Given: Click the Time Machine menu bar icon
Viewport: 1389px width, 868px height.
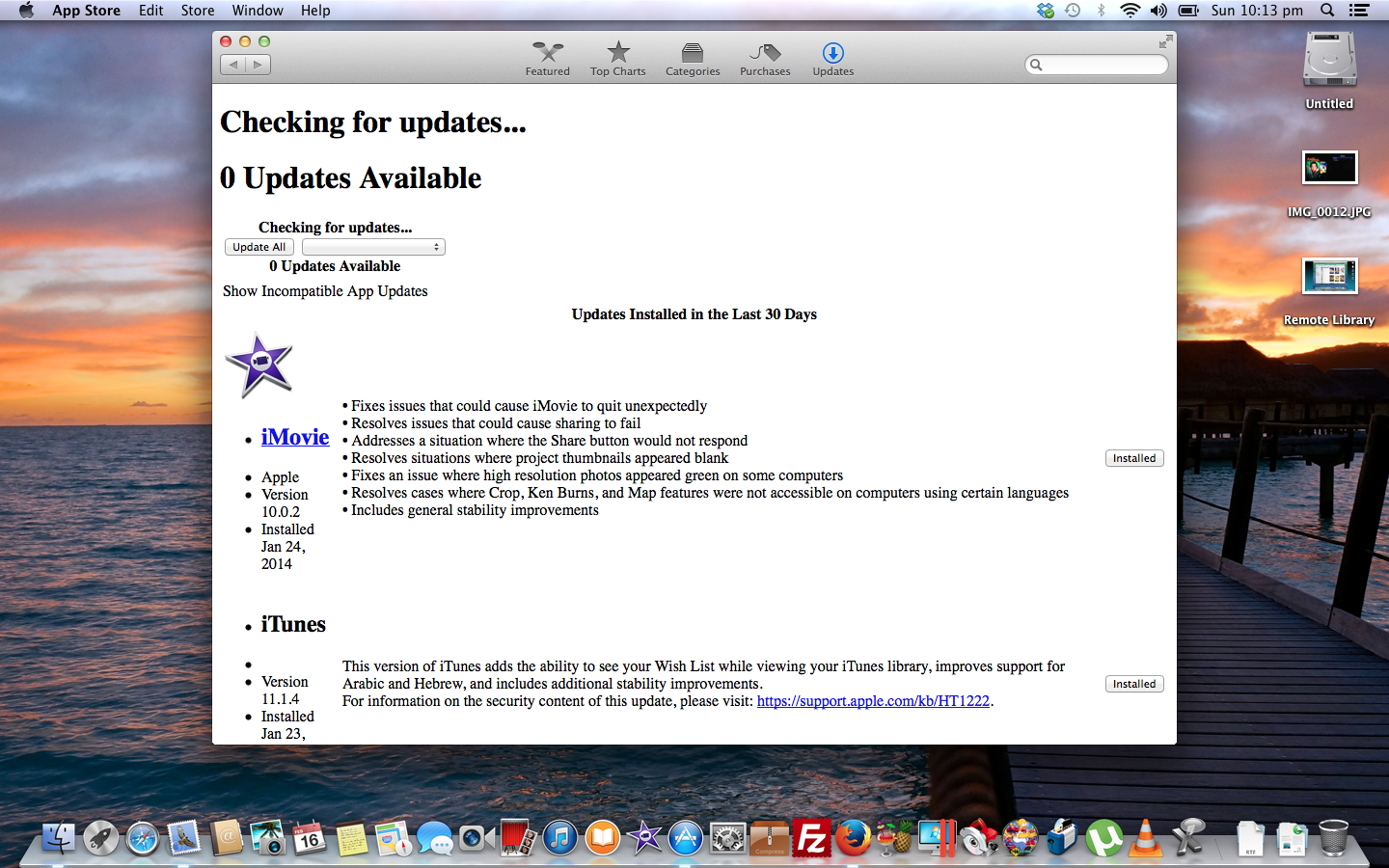Looking at the screenshot, I should (x=1073, y=11).
